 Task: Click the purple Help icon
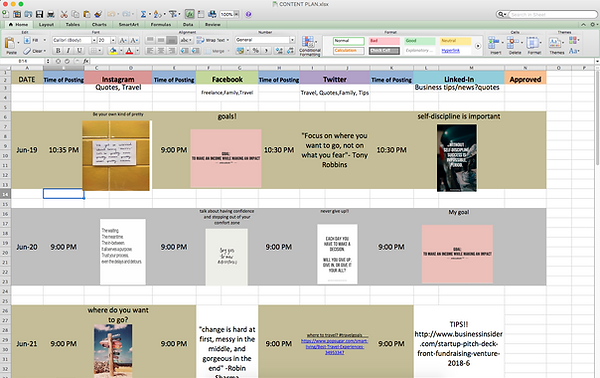248,14
